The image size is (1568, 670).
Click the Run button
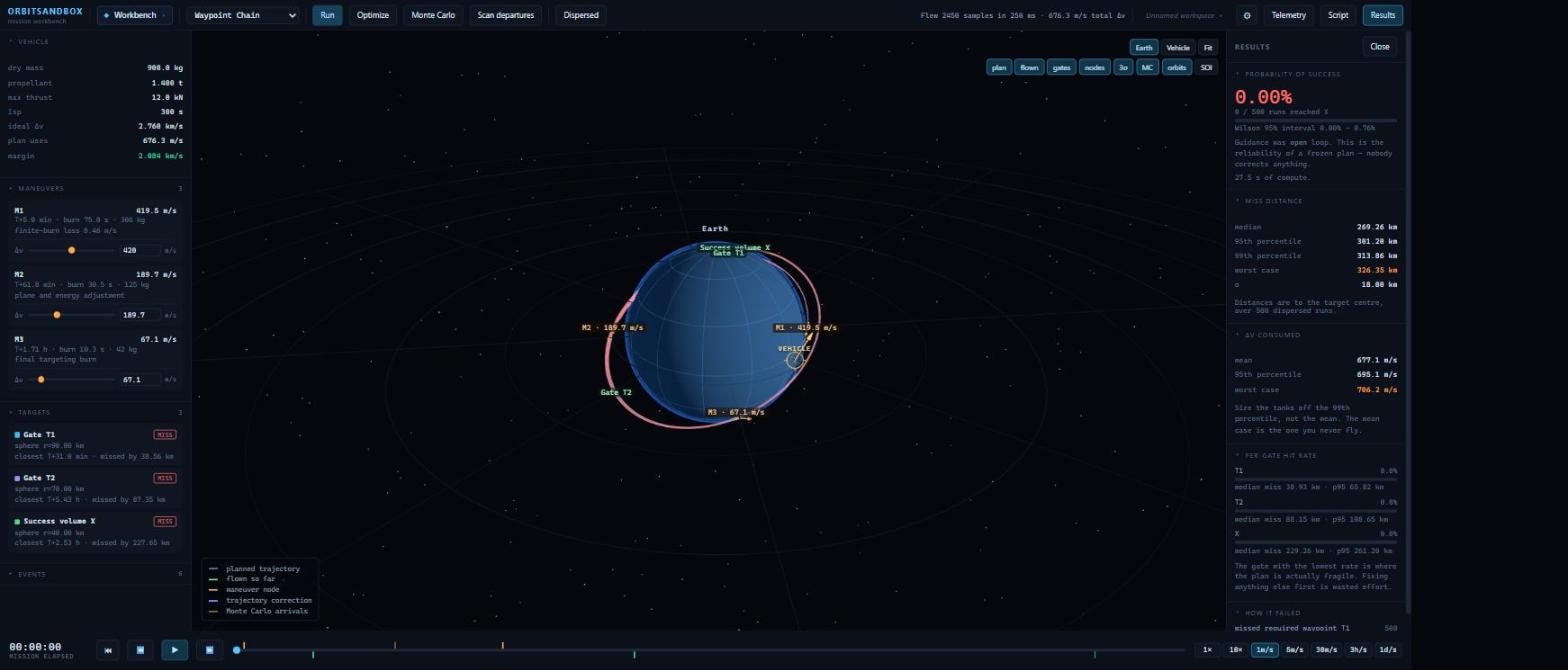[x=327, y=15]
